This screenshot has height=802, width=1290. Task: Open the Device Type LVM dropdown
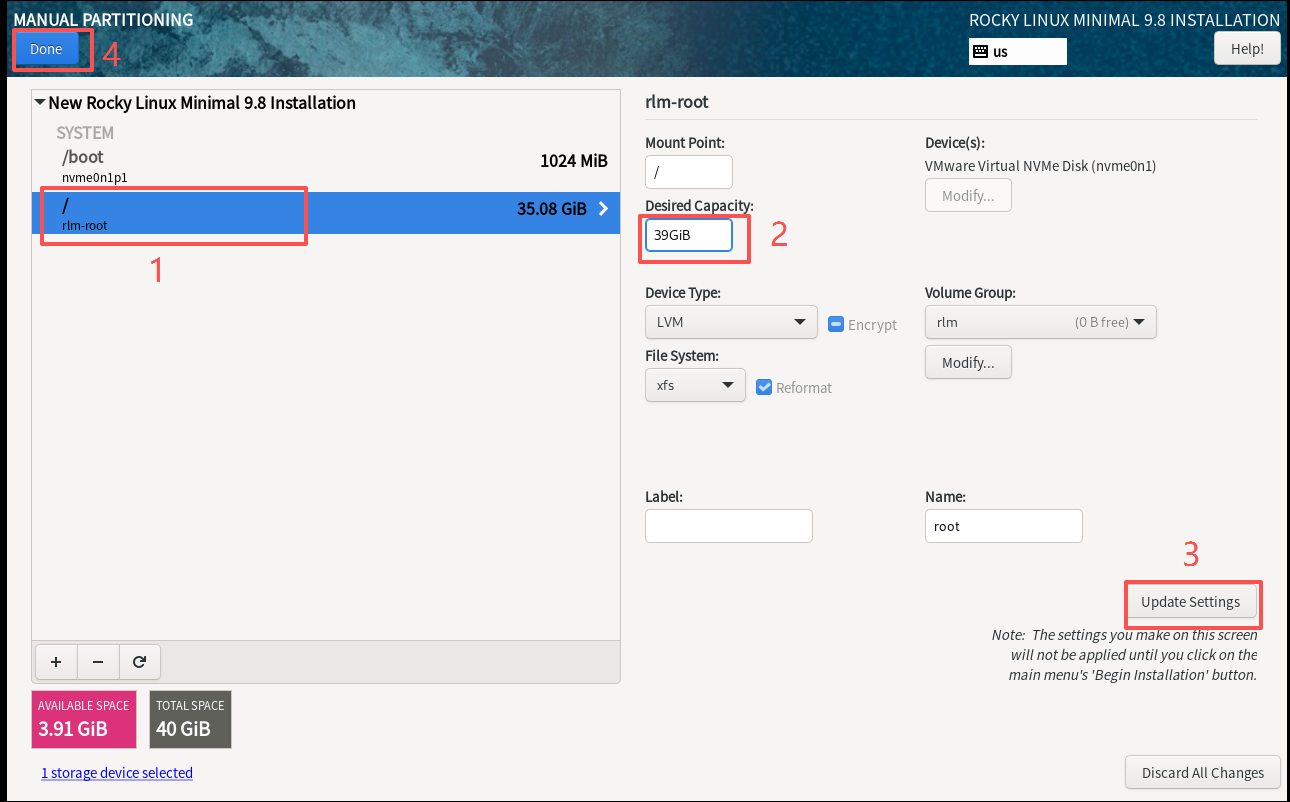click(731, 322)
